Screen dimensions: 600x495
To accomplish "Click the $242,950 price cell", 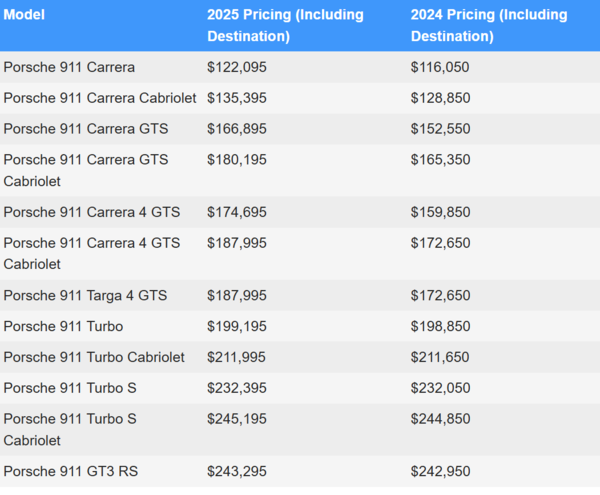I will pos(440,470).
